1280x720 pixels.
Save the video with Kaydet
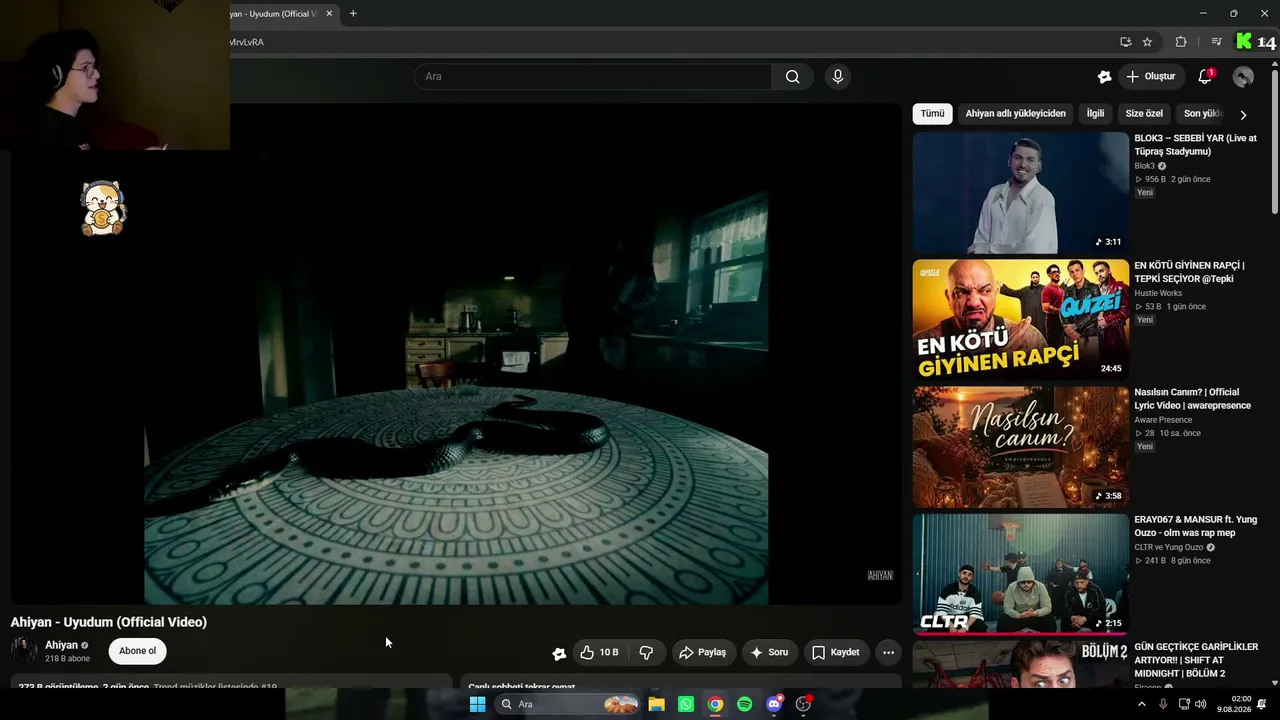point(835,652)
